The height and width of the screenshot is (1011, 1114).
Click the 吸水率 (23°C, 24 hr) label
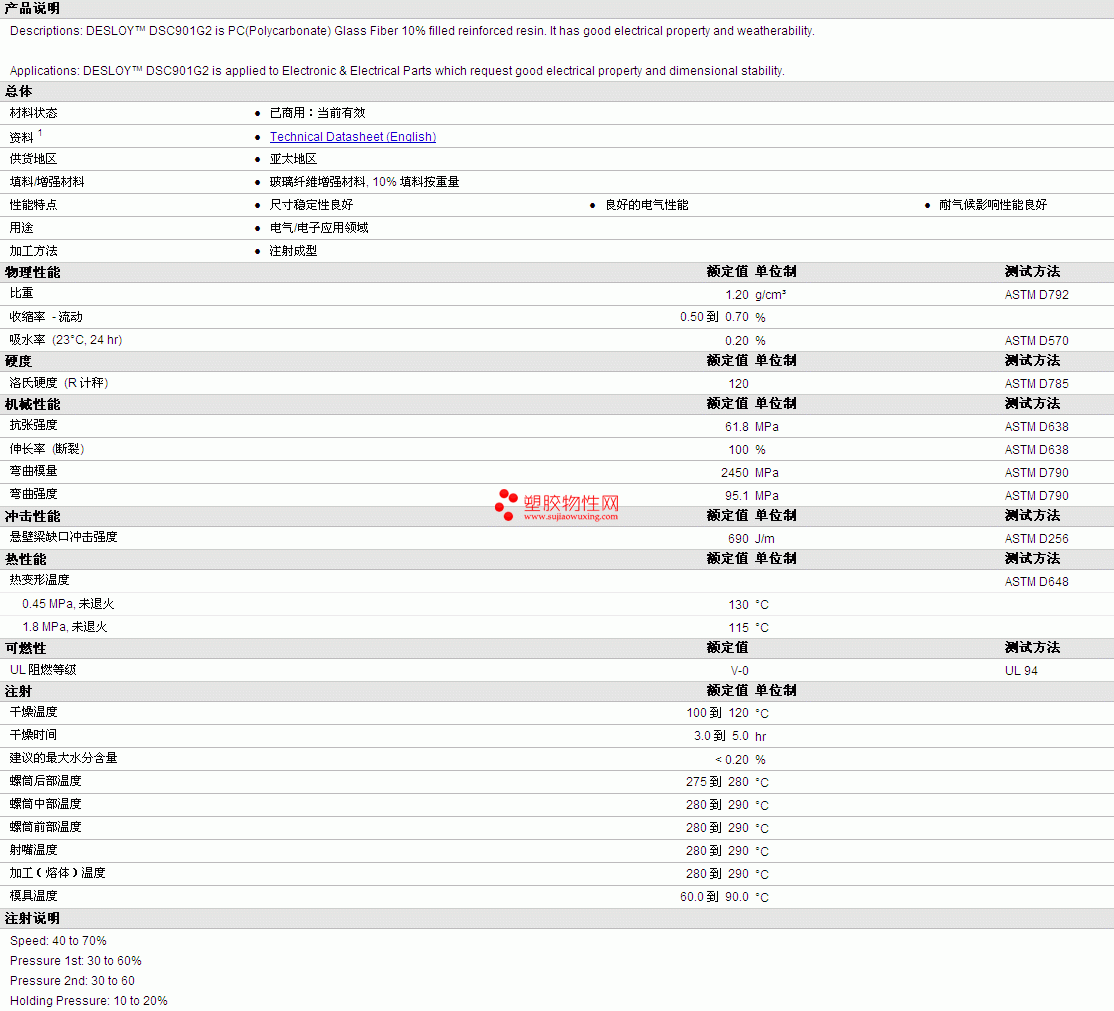pos(66,340)
